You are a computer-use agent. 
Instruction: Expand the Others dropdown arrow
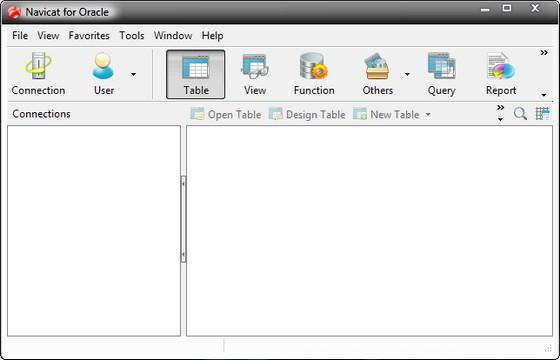point(407,74)
